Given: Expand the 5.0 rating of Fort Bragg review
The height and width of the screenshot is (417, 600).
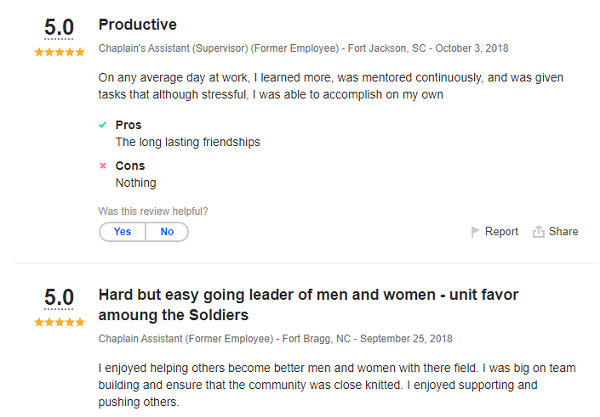Looking at the screenshot, I should 59,298.
